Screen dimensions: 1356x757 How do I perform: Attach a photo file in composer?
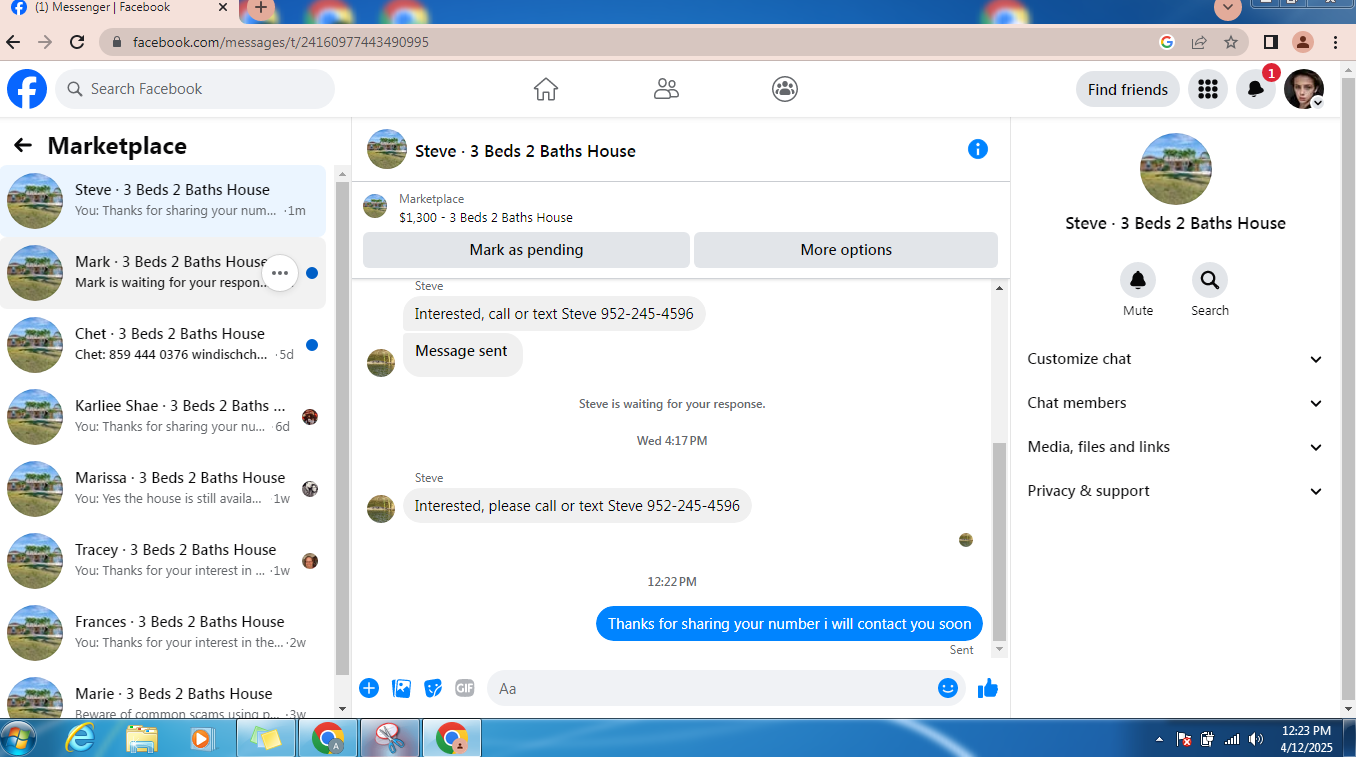pyautogui.click(x=401, y=688)
